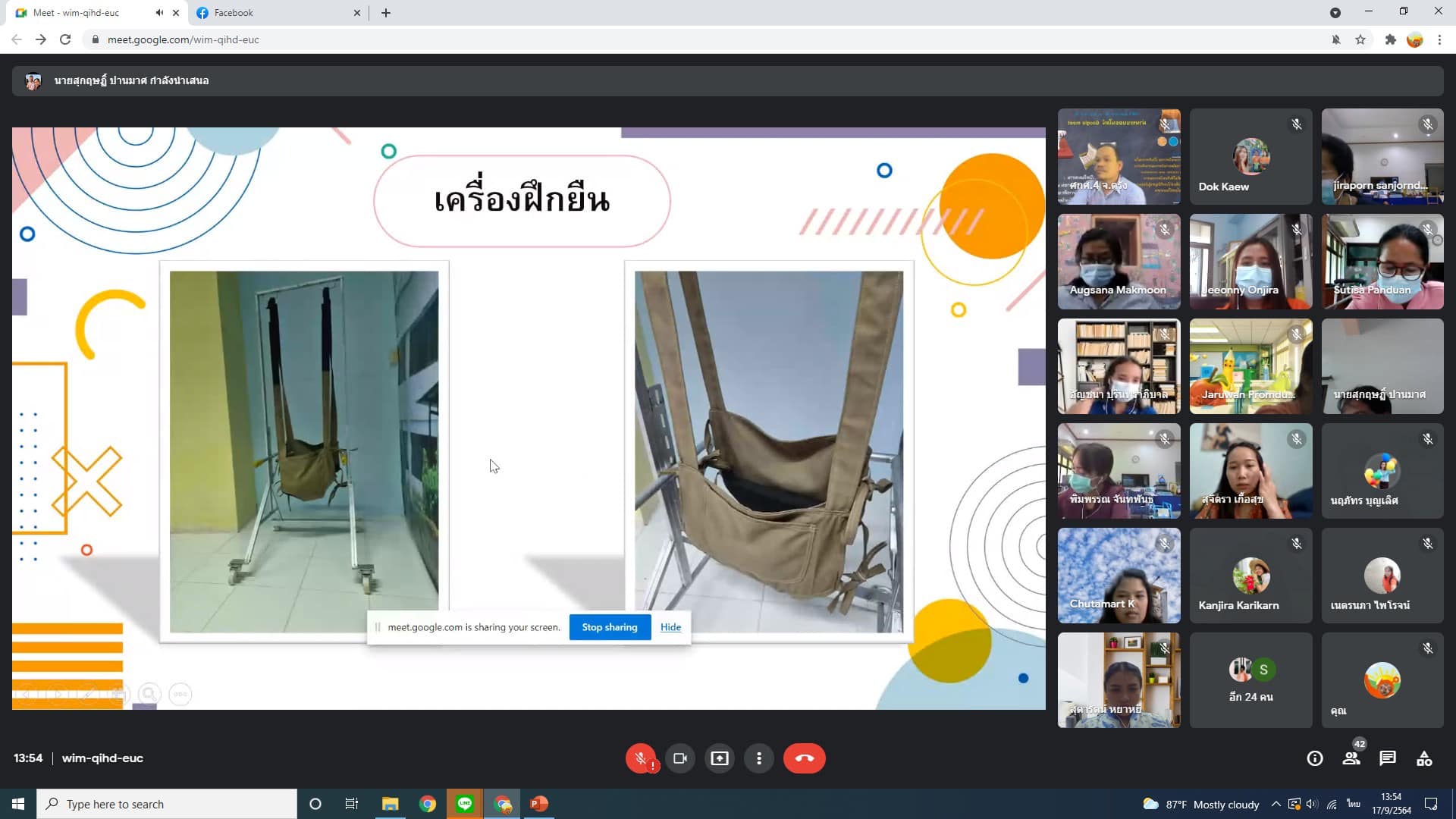Open clock showing 13:54 17/9/2564
The width and height of the screenshot is (1456, 819).
pyautogui.click(x=1391, y=804)
